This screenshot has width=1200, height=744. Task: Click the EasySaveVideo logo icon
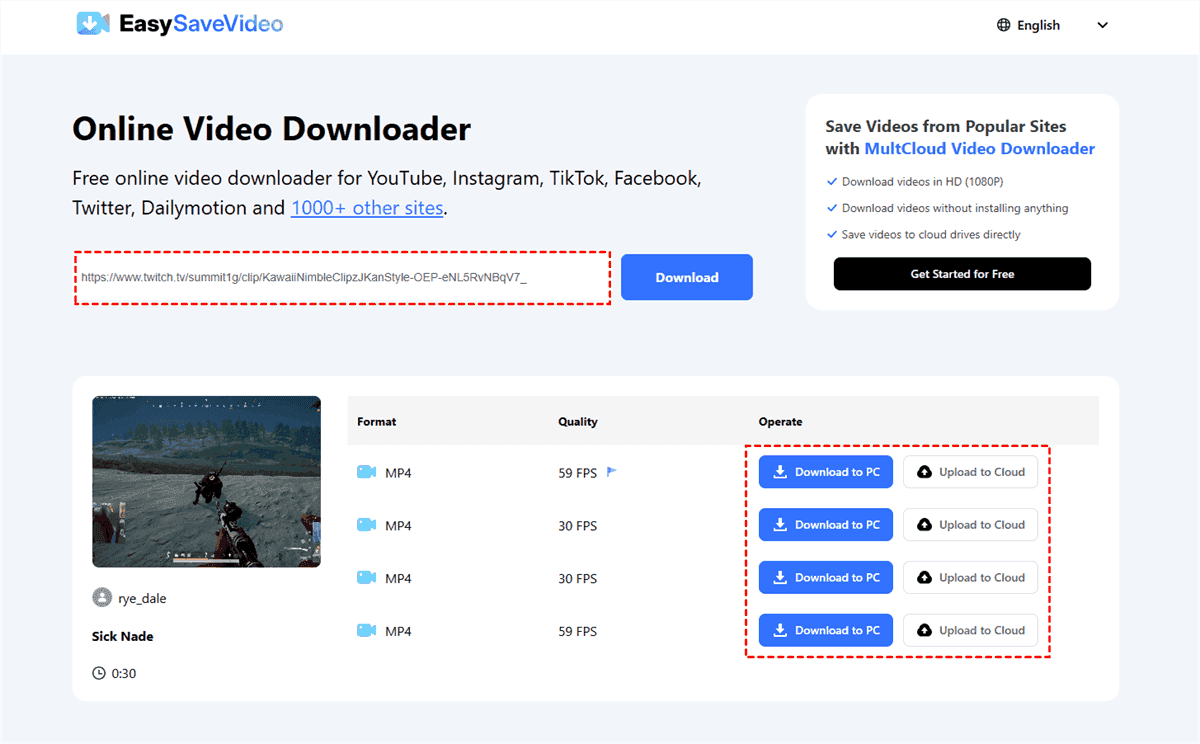tap(94, 24)
